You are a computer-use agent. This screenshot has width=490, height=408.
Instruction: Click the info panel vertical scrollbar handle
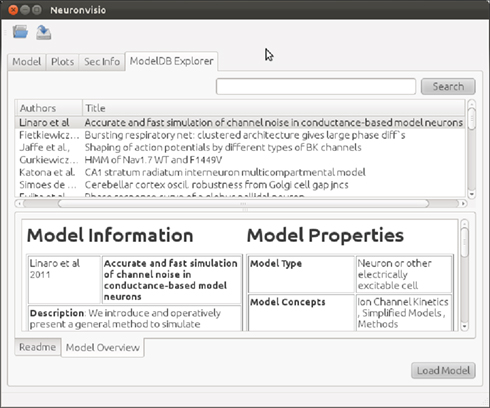[x=464, y=242]
